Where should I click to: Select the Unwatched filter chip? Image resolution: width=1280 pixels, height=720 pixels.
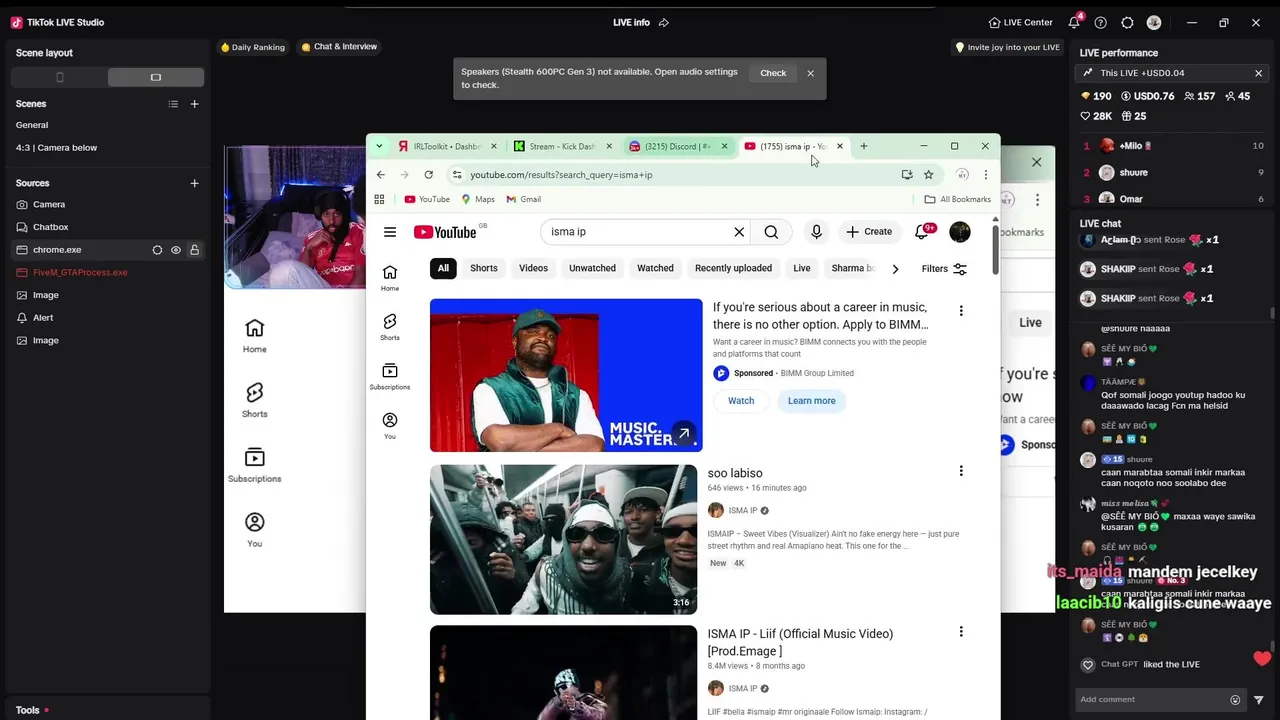pos(592,268)
